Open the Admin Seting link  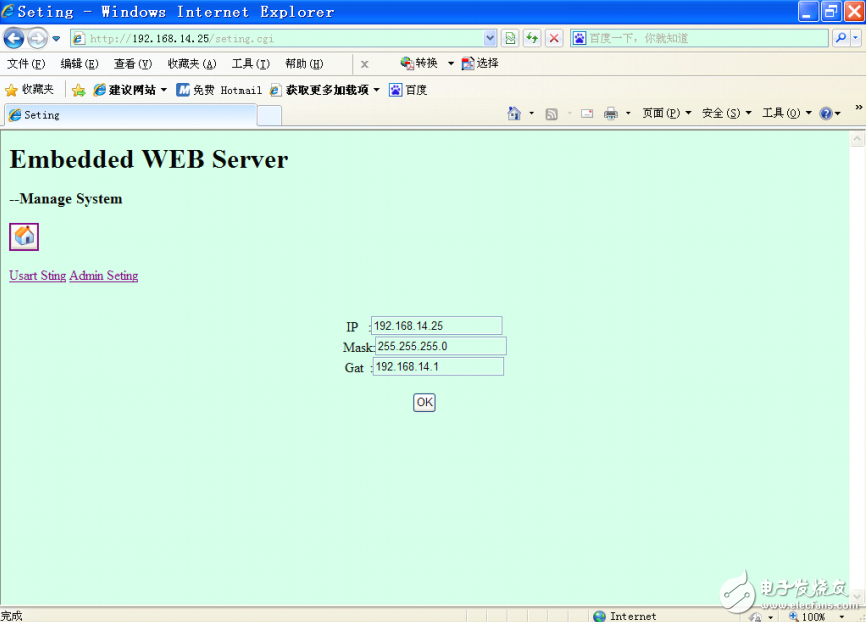[x=103, y=275]
